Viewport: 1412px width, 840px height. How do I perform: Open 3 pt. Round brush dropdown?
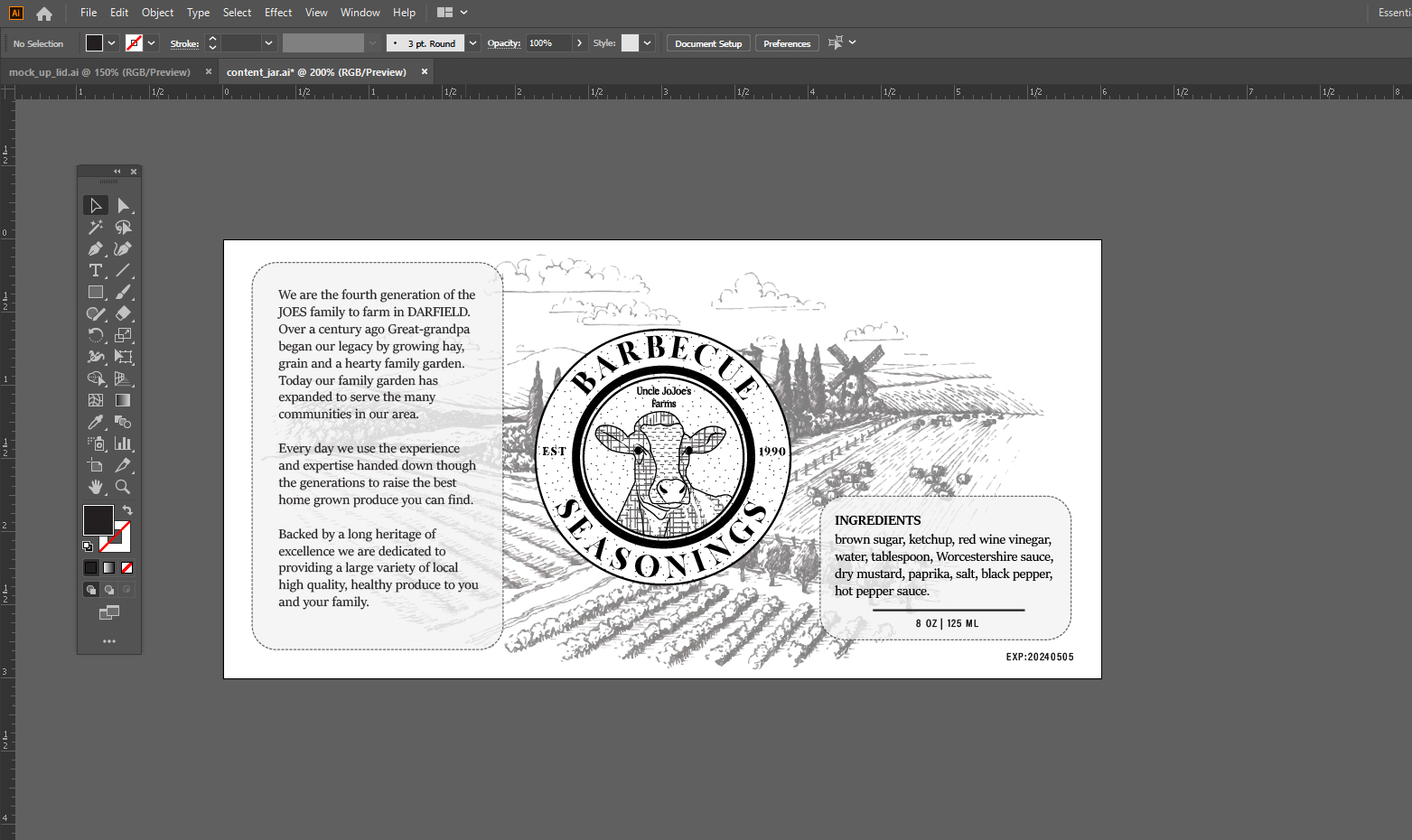[472, 43]
